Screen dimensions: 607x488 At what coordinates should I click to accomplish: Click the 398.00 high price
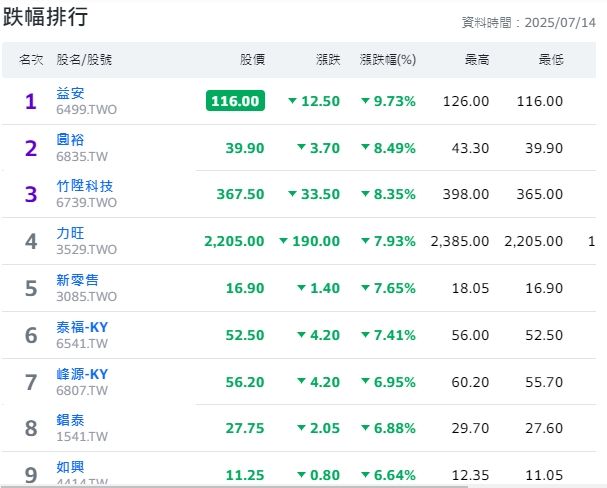[x=466, y=194]
